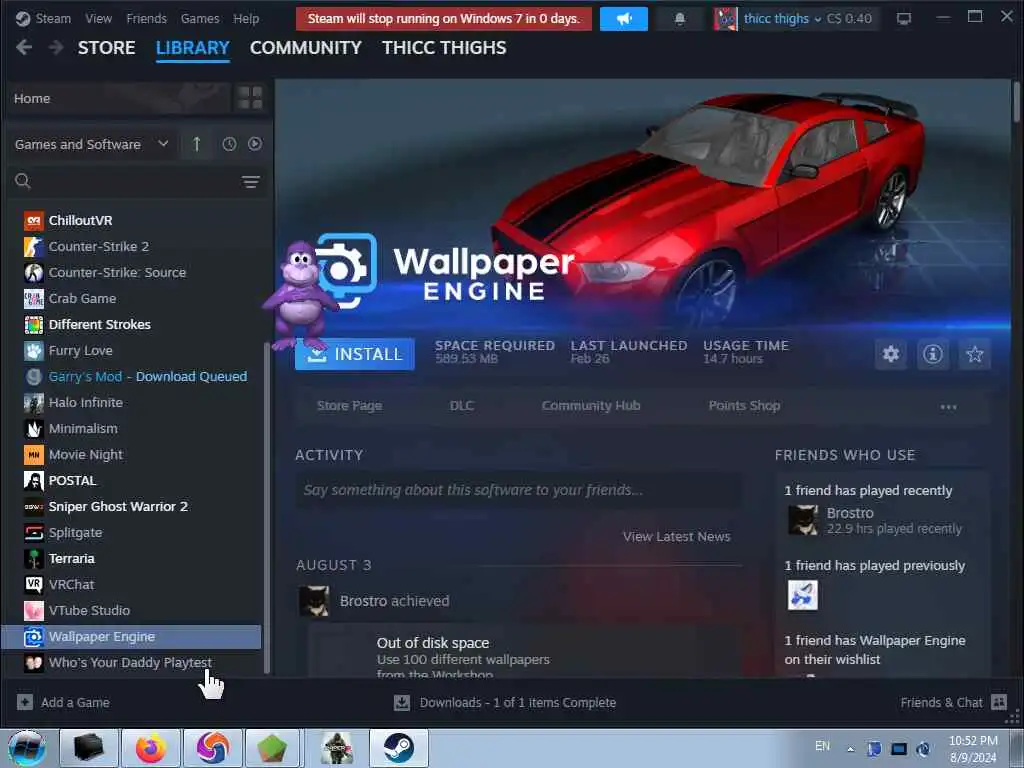Open the notifications bell
This screenshot has height=768, width=1024.
[680, 19]
